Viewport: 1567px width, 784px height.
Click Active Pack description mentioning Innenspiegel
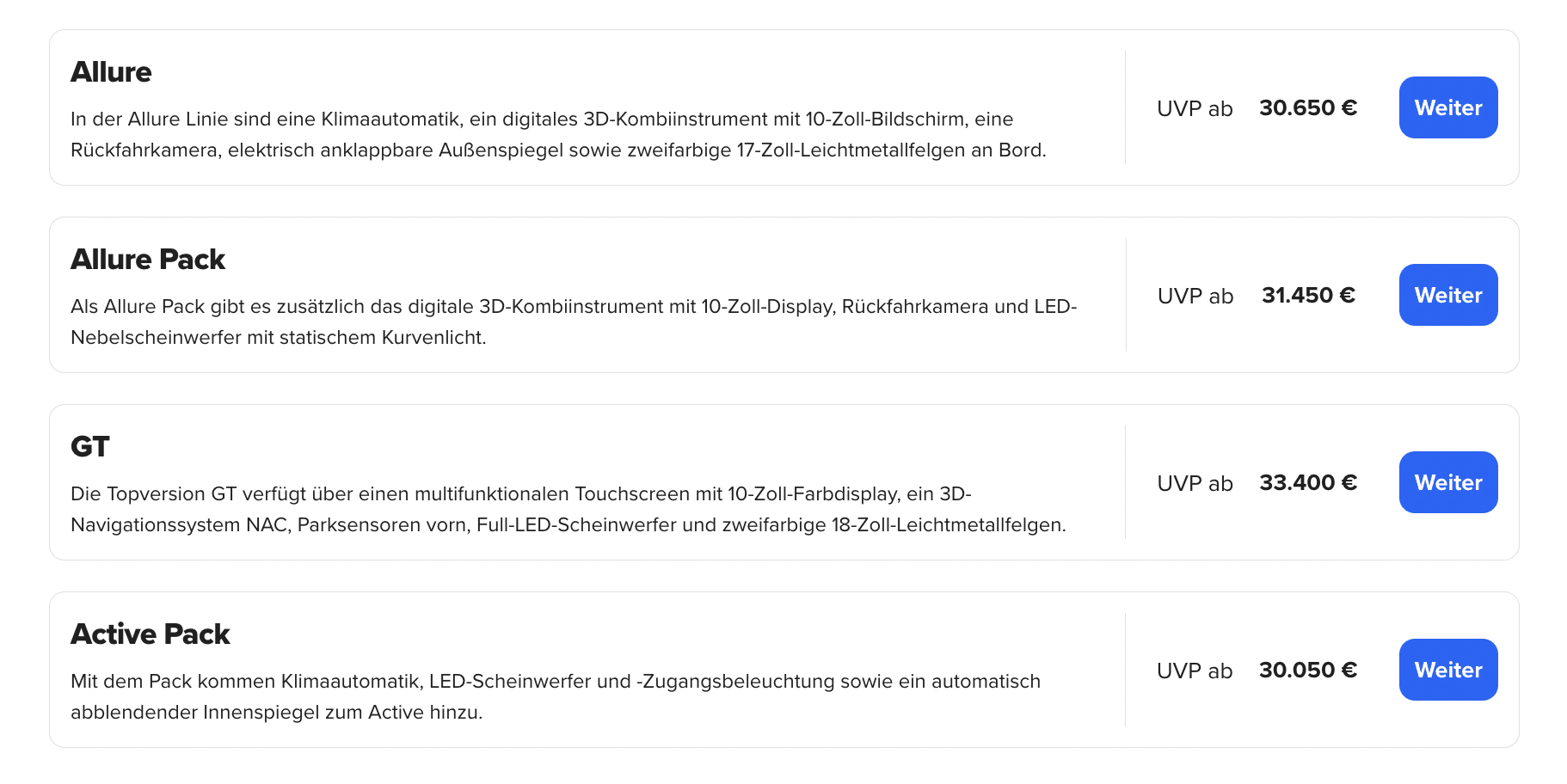[x=556, y=696]
